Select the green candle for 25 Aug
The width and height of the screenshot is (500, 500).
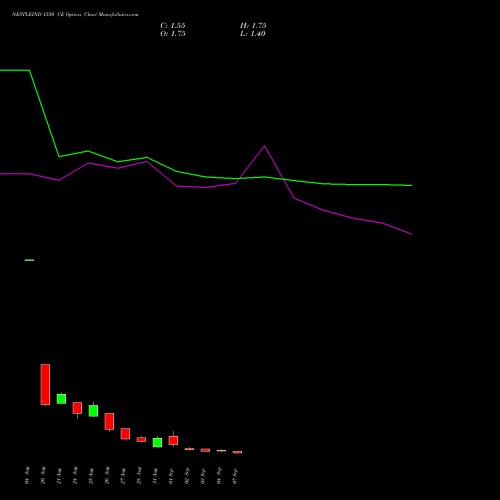(x=93, y=410)
